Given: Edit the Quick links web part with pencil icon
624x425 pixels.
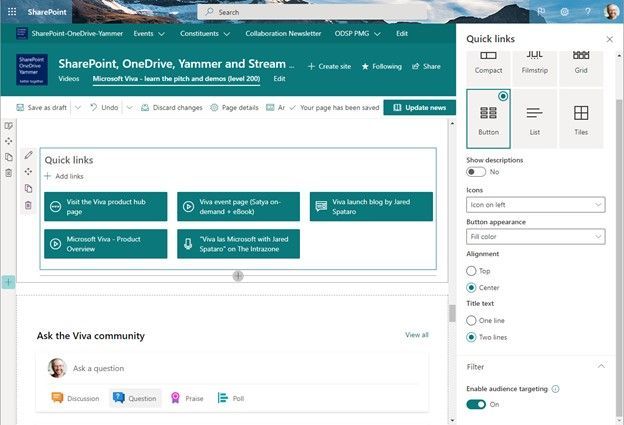Looking at the screenshot, I should (28, 155).
